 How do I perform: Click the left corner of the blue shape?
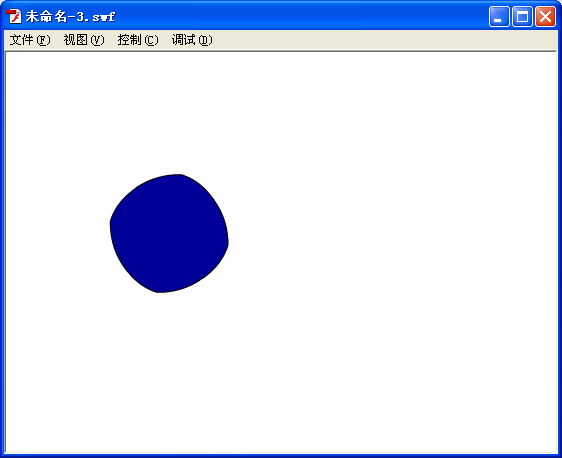pyautogui.click(x=111, y=222)
